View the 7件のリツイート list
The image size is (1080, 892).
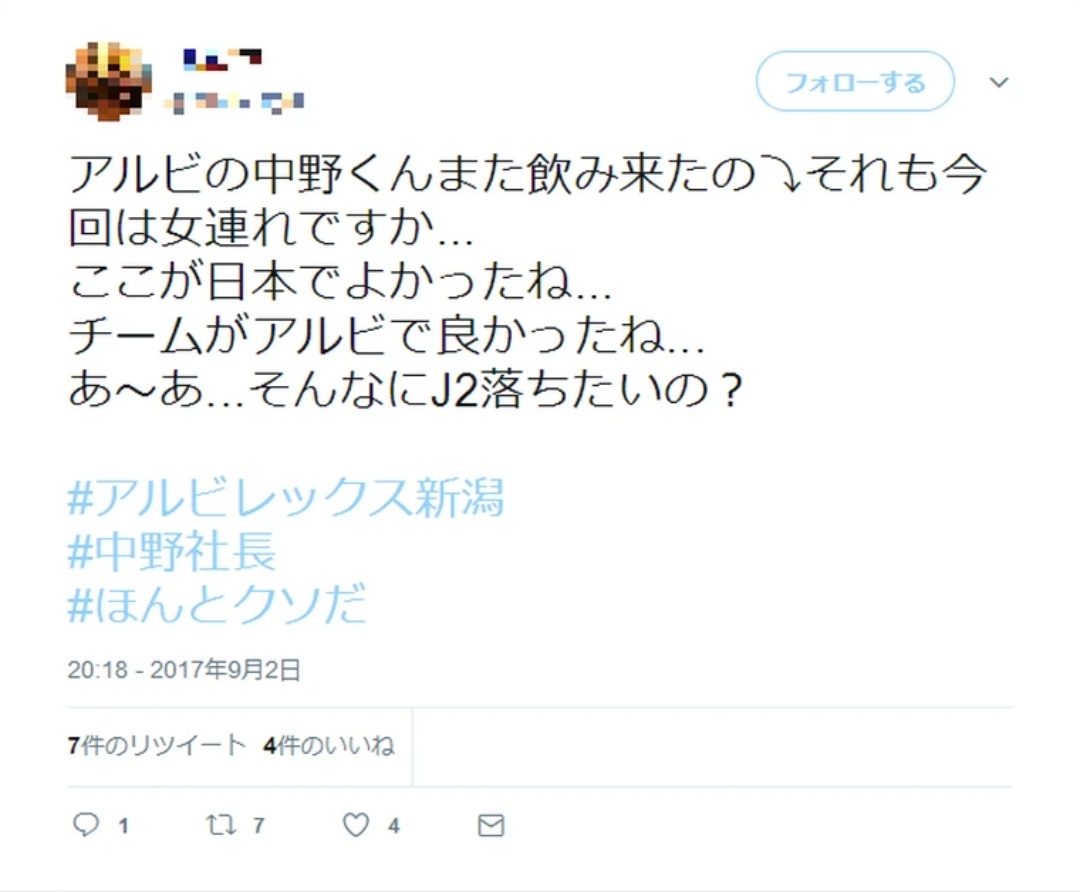click(x=156, y=745)
